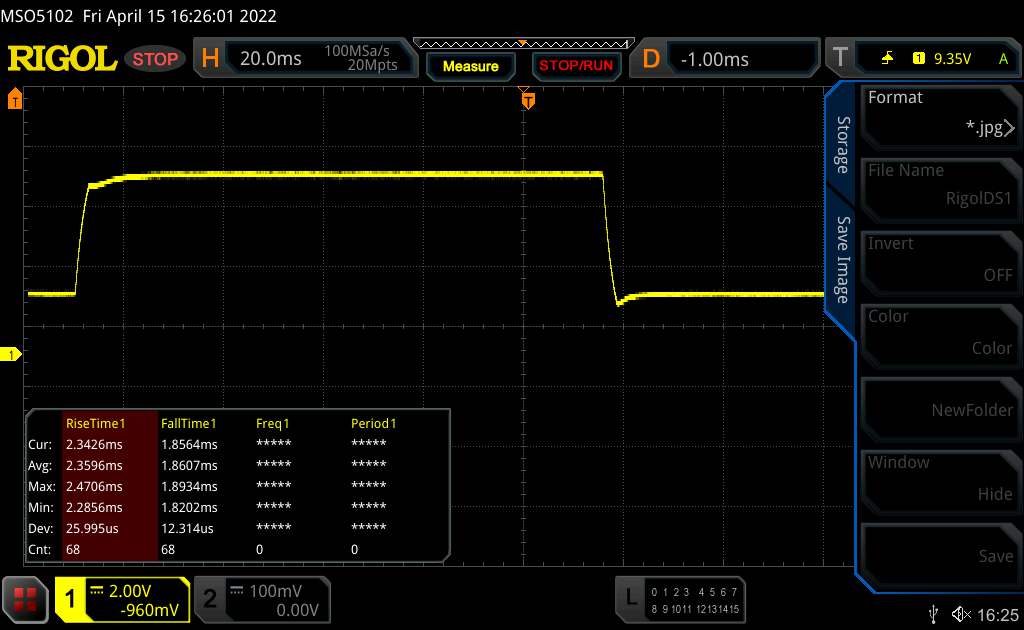Change the Color setting
1024x630 pixels.
[940, 334]
